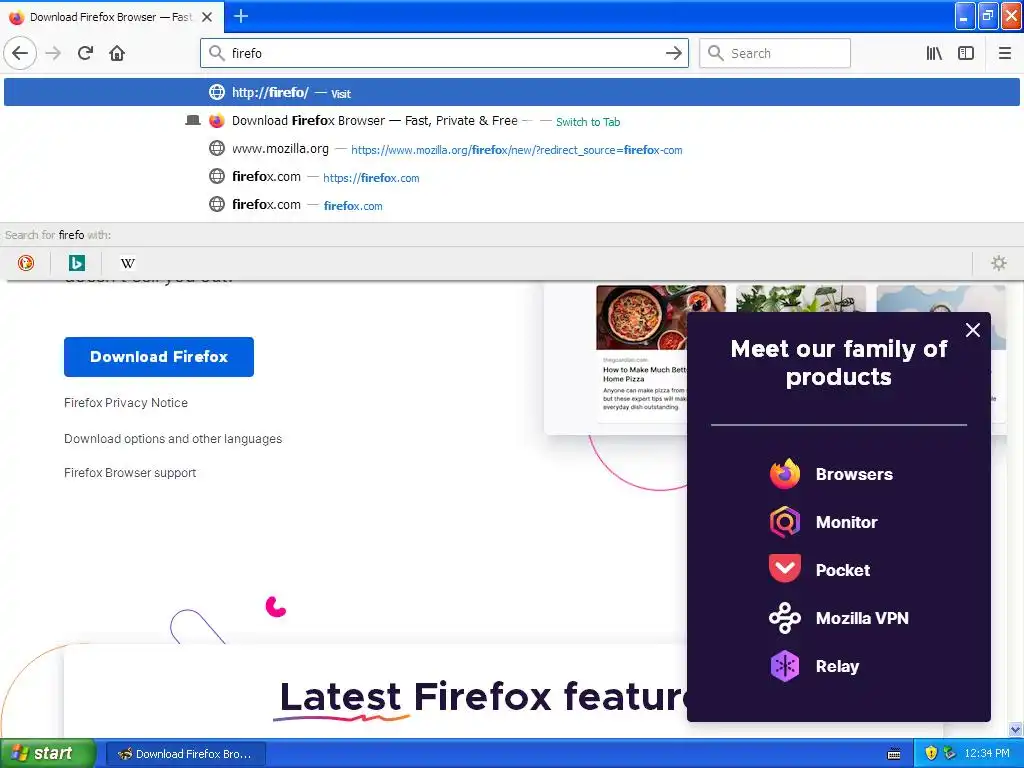This screenshot has width=1024, height=768.
Task: Close the Download Firefox Browser tab
Action: [x=207, y=17]
